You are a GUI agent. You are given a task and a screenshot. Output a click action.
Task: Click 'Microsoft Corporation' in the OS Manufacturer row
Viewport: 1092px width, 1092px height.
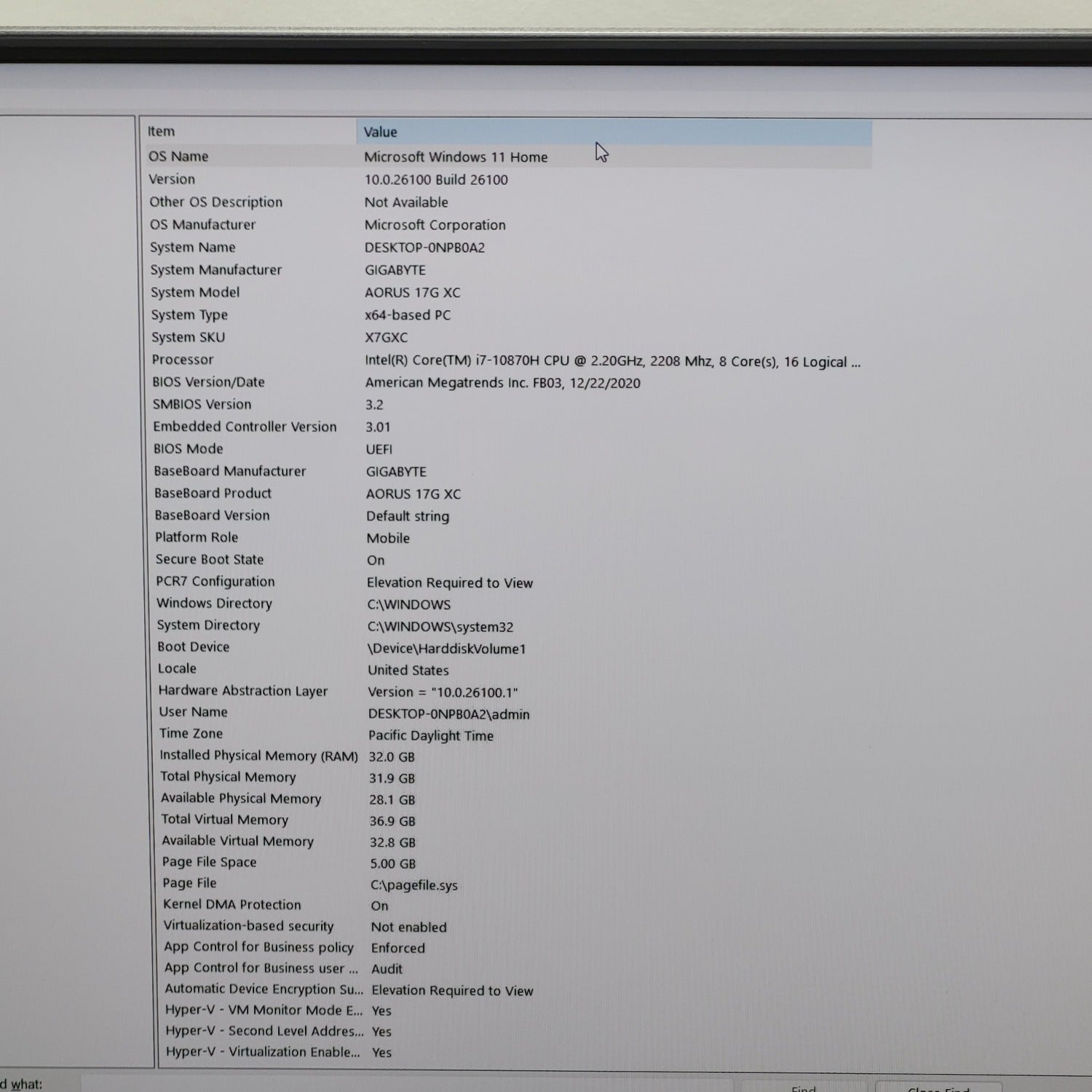pyautogui.click(x=435, y=225)
